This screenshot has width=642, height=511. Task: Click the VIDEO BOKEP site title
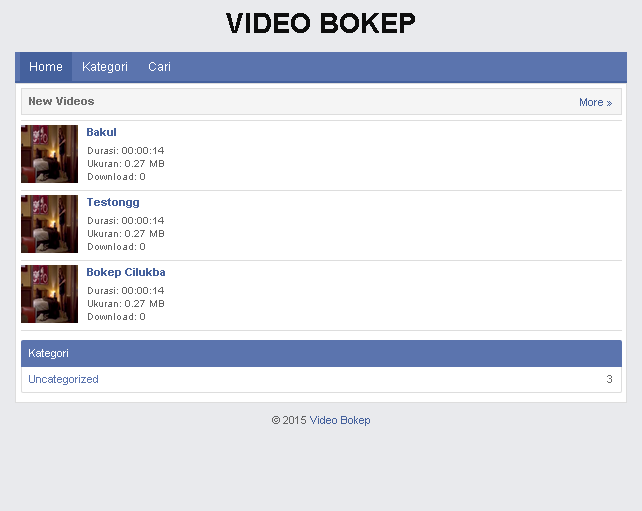[320, 24]
